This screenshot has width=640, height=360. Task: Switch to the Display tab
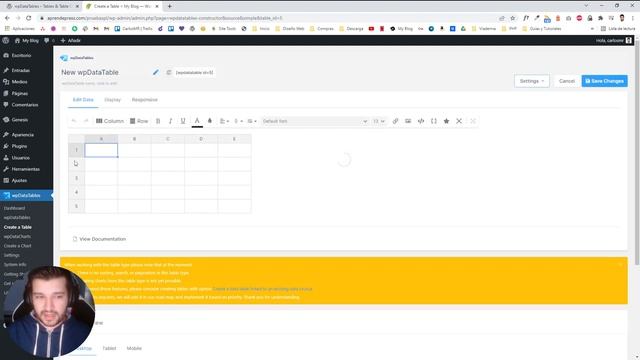112,100
